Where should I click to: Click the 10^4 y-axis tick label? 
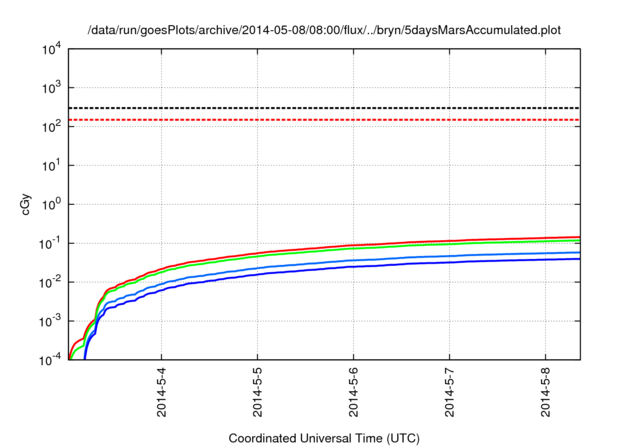coord(51,49)
